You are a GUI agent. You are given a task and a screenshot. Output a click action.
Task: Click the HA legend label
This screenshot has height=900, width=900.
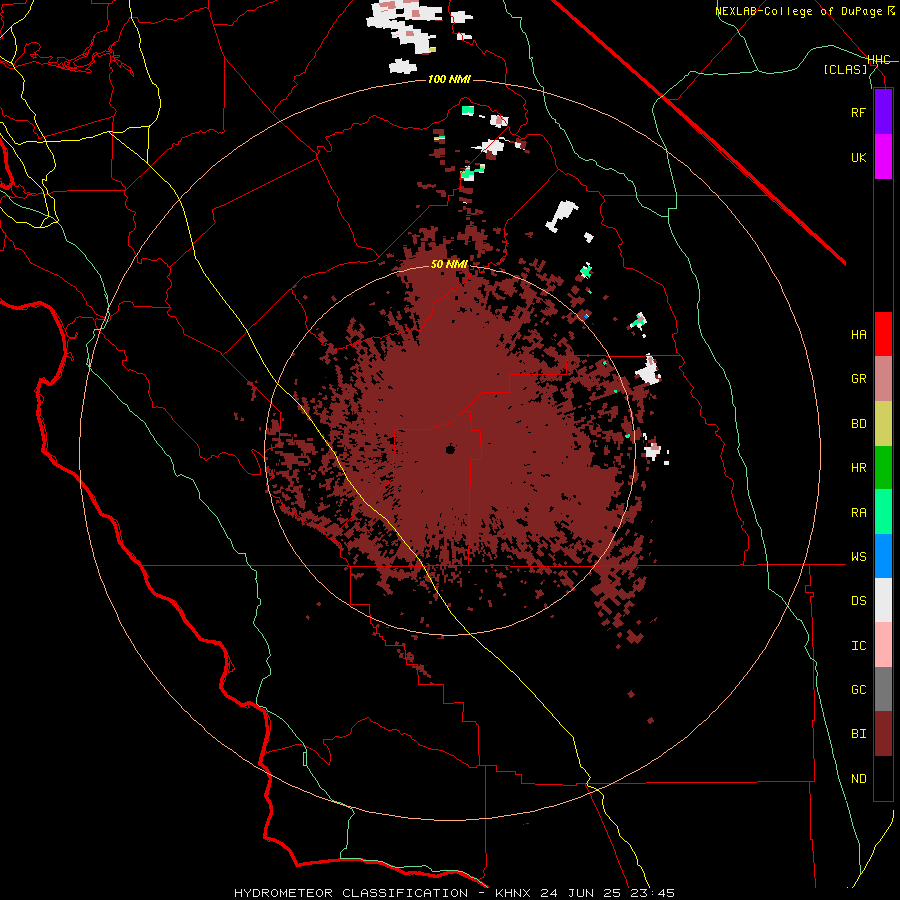(858, 335)
